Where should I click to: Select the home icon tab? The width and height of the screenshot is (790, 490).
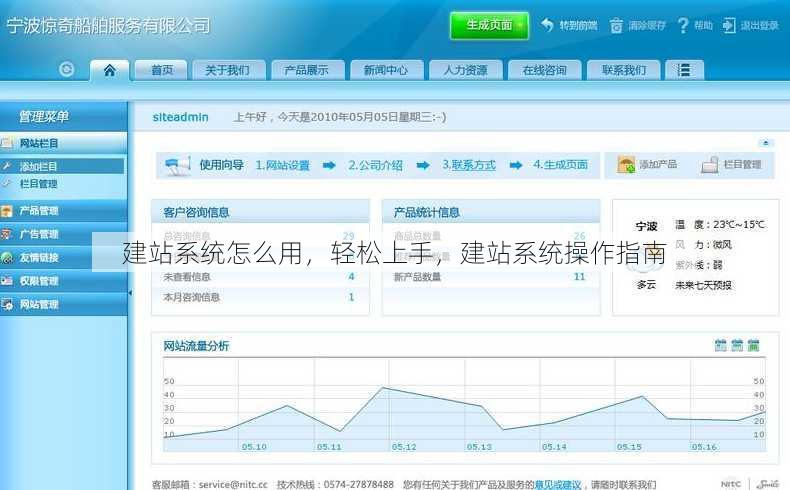[109, 70]
